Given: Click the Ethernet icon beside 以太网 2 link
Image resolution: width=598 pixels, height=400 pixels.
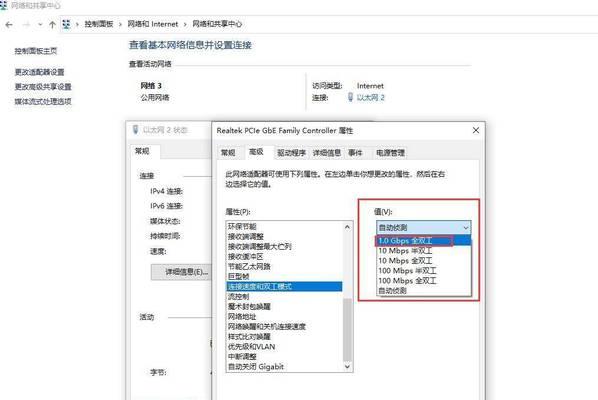Looking at the screenshot, I should pyautogui.click(x=350, y=97).
